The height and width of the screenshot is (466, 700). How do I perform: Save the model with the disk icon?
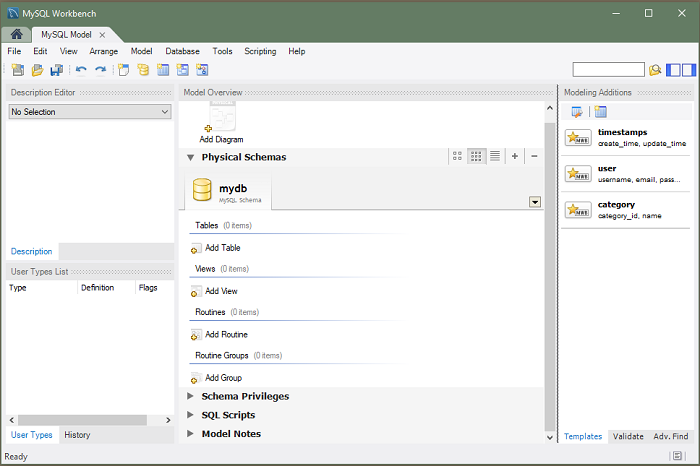coord(56,70)
